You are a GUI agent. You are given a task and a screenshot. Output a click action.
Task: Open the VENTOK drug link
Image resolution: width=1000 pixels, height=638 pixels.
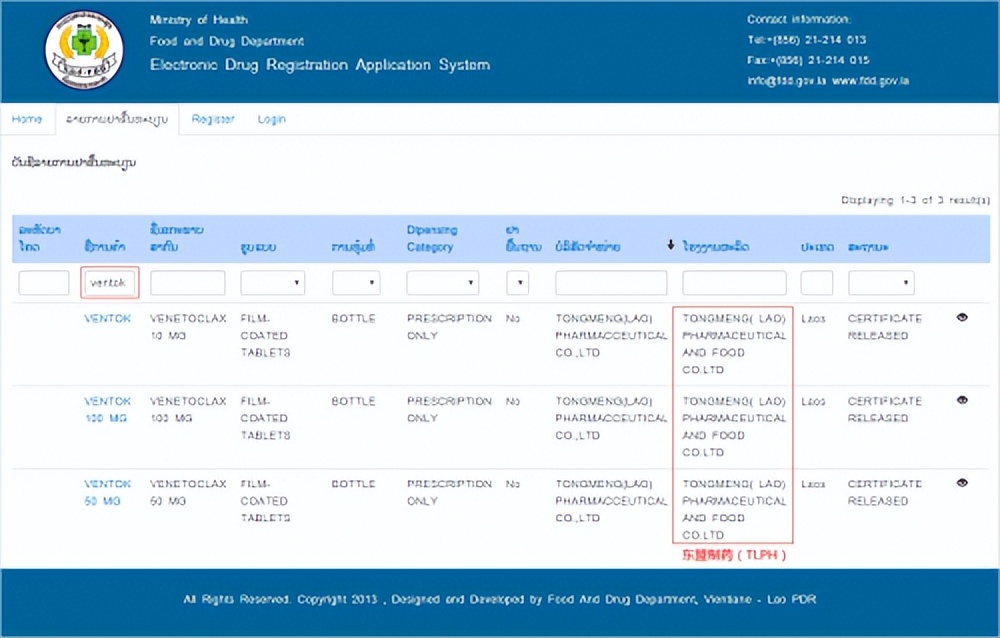pyautogui.click(x=107, y=319)
